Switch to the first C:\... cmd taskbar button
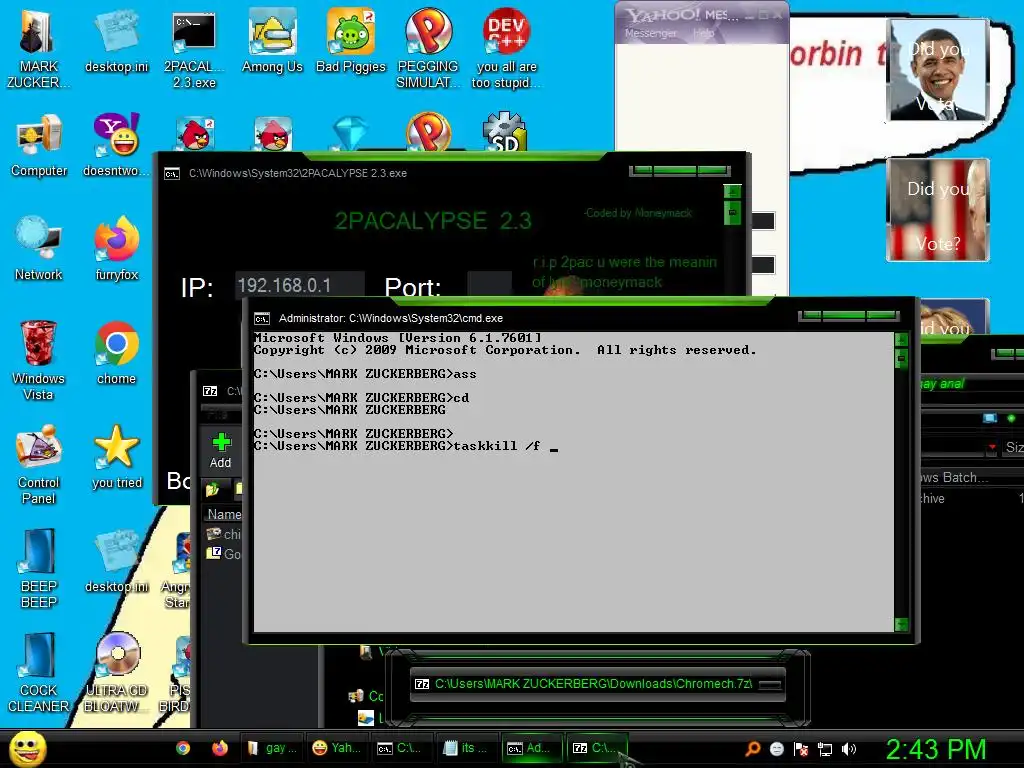This screenshot has height=768, width=1024. pos(401,748)
